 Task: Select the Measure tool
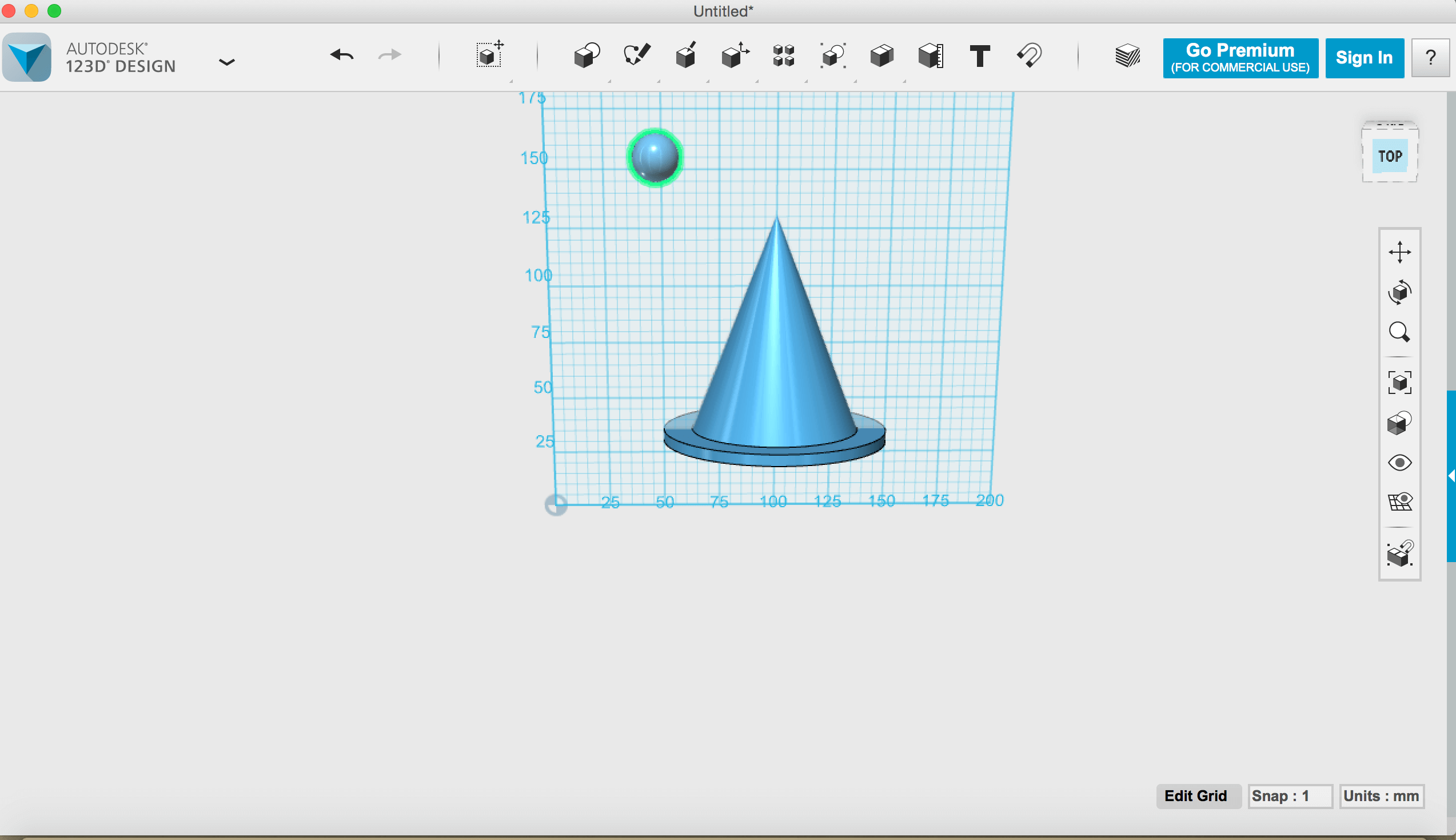[x=931, y=56]
